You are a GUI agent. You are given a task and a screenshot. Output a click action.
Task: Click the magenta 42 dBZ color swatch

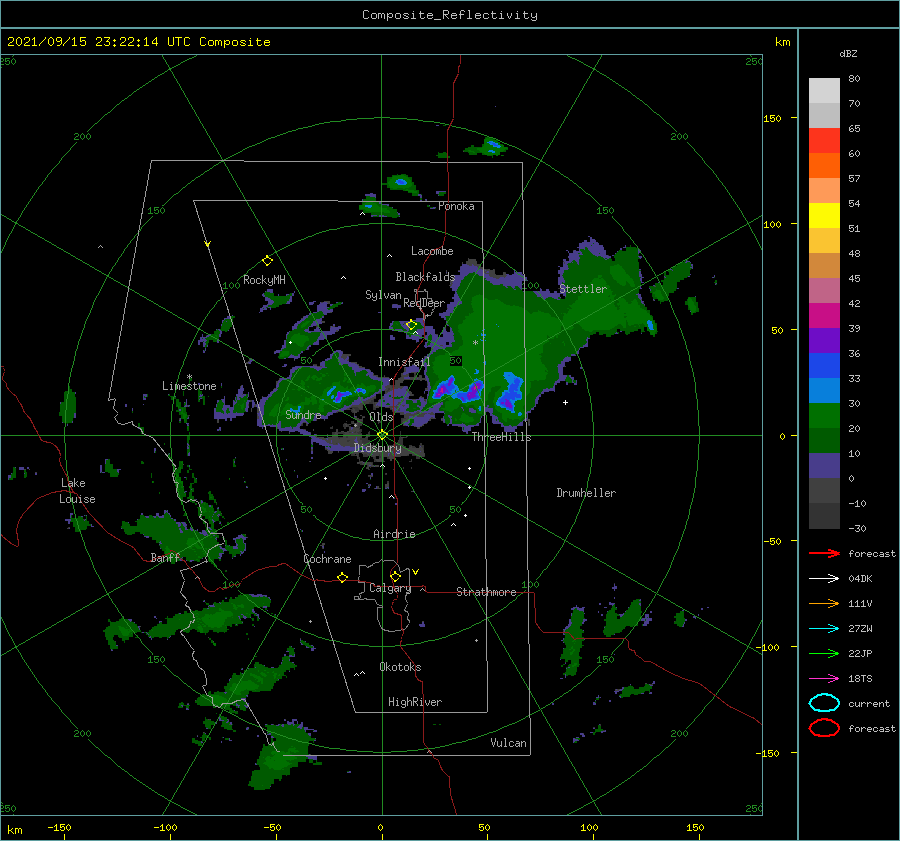[824, 316]
